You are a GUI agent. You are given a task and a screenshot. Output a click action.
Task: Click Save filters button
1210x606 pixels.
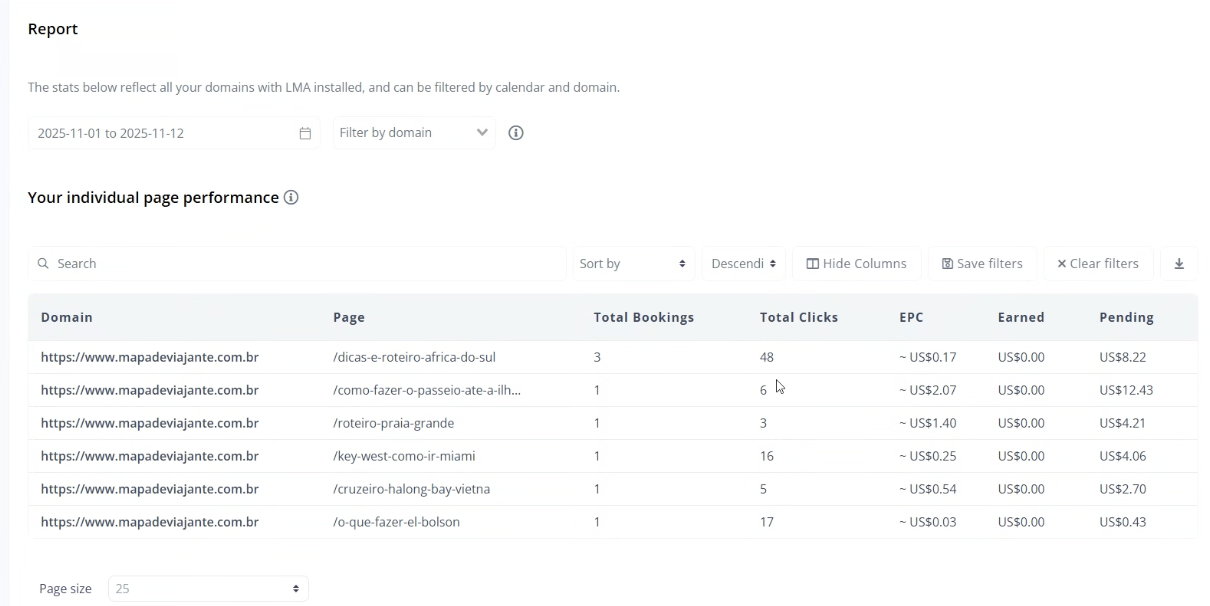pos(982,264)
